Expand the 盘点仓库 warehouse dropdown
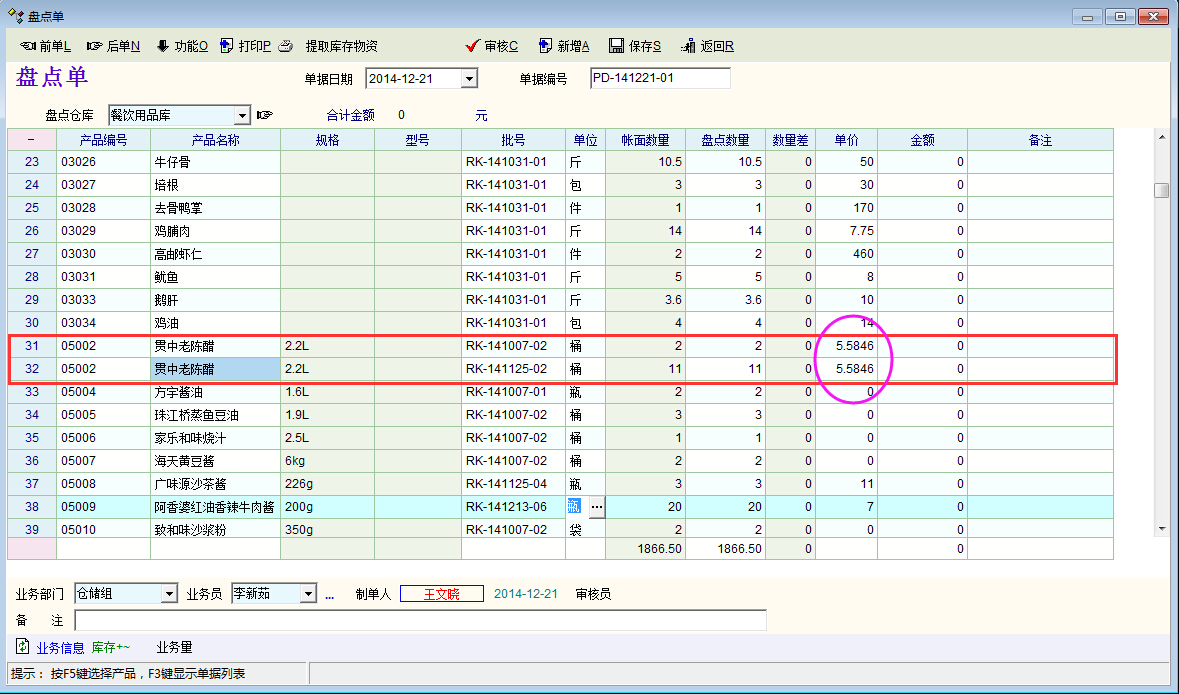This screenshot has height=694, width=1179. click(241, 115)
